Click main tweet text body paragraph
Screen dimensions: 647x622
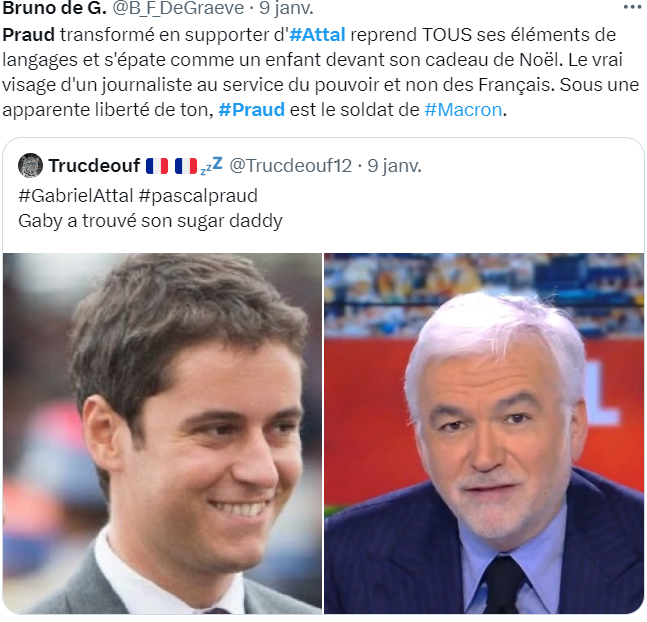pyautogui.click(x=321, y=72)
